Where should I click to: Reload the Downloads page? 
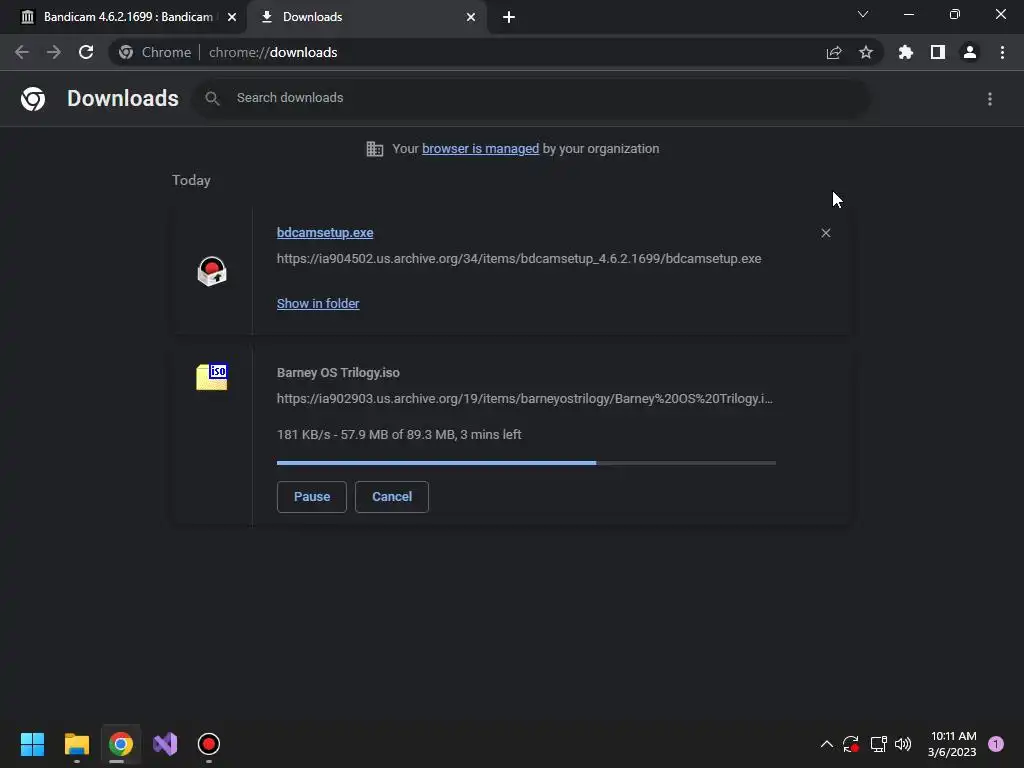pyautogui.click(x=86, y=52)
